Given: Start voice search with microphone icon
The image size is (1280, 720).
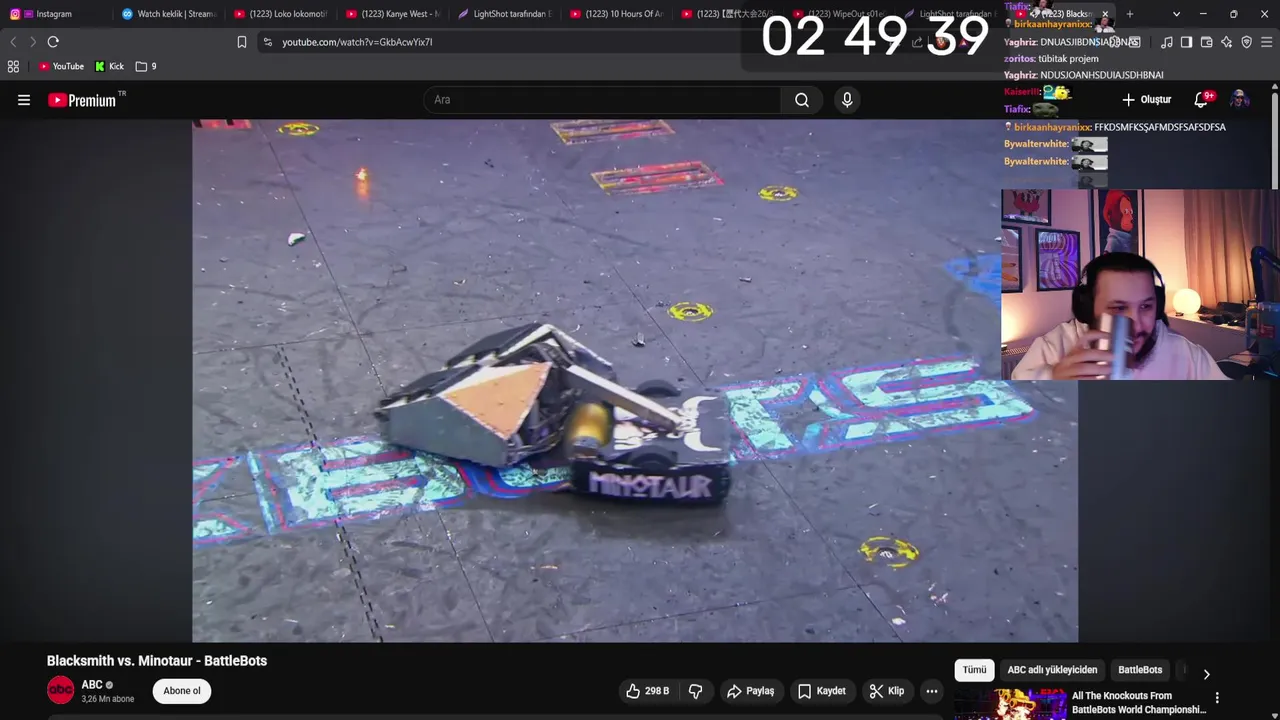Looking at the screenshot, I should [847, 100].
